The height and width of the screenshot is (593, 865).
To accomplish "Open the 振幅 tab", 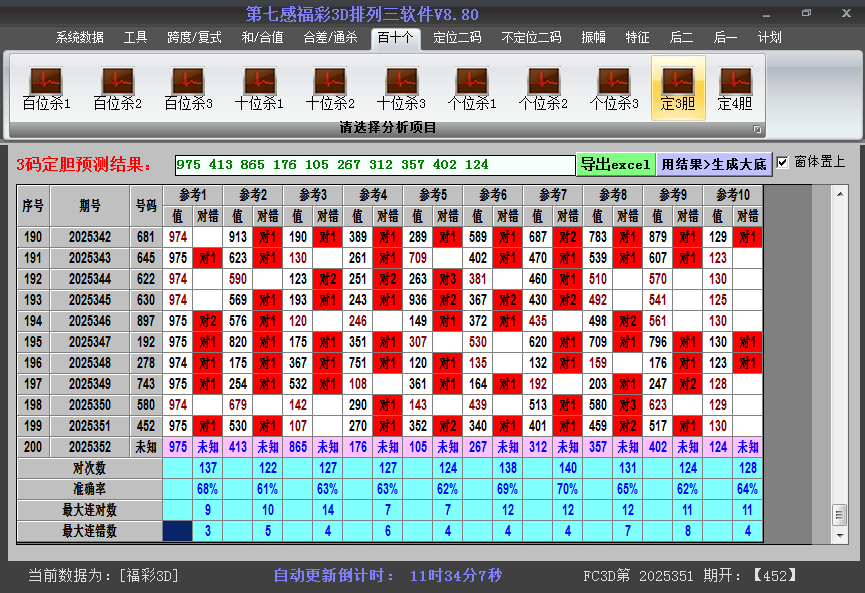I will pyautogui.click(x=593, y=38).
